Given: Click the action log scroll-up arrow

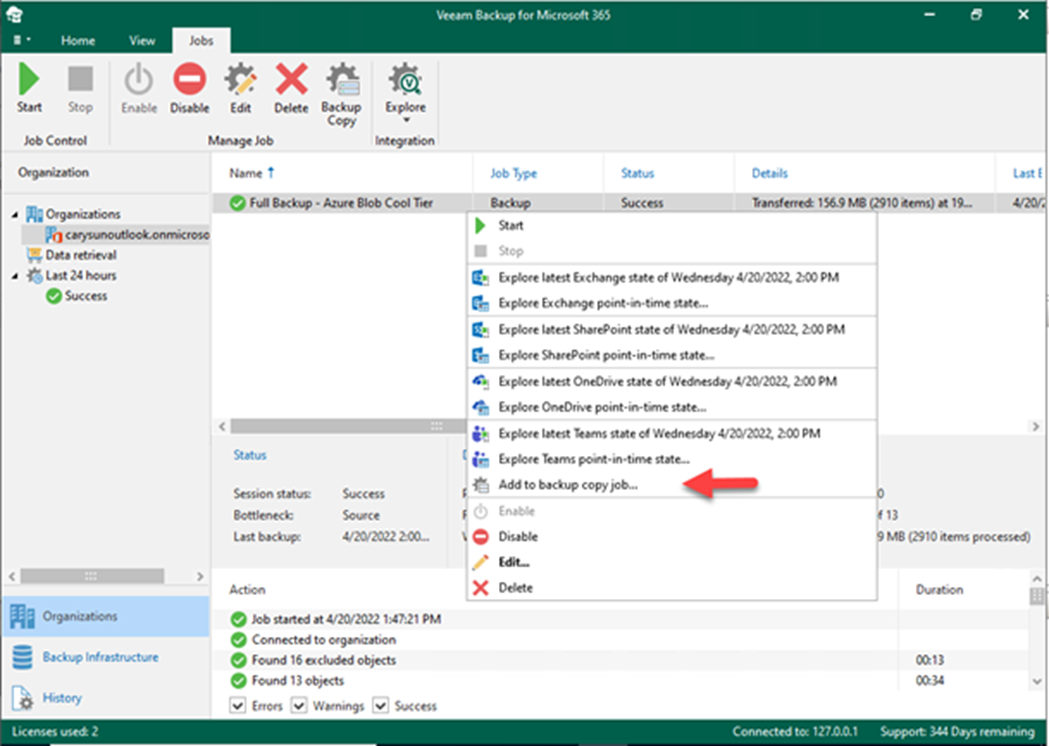Looking at the screenshot, I should 1037,578.
